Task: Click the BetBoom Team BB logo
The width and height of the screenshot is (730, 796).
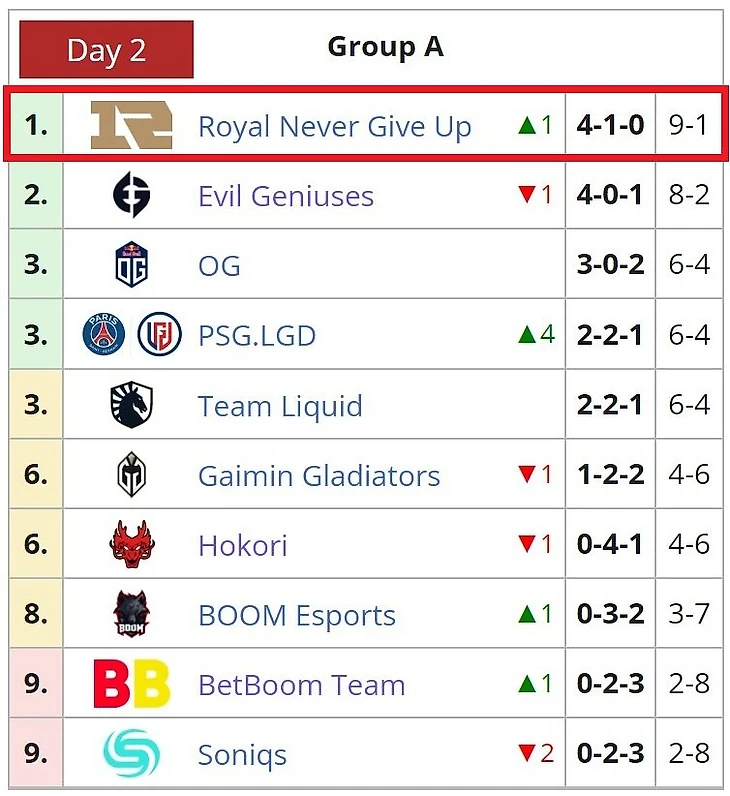Action: point(132,684)
